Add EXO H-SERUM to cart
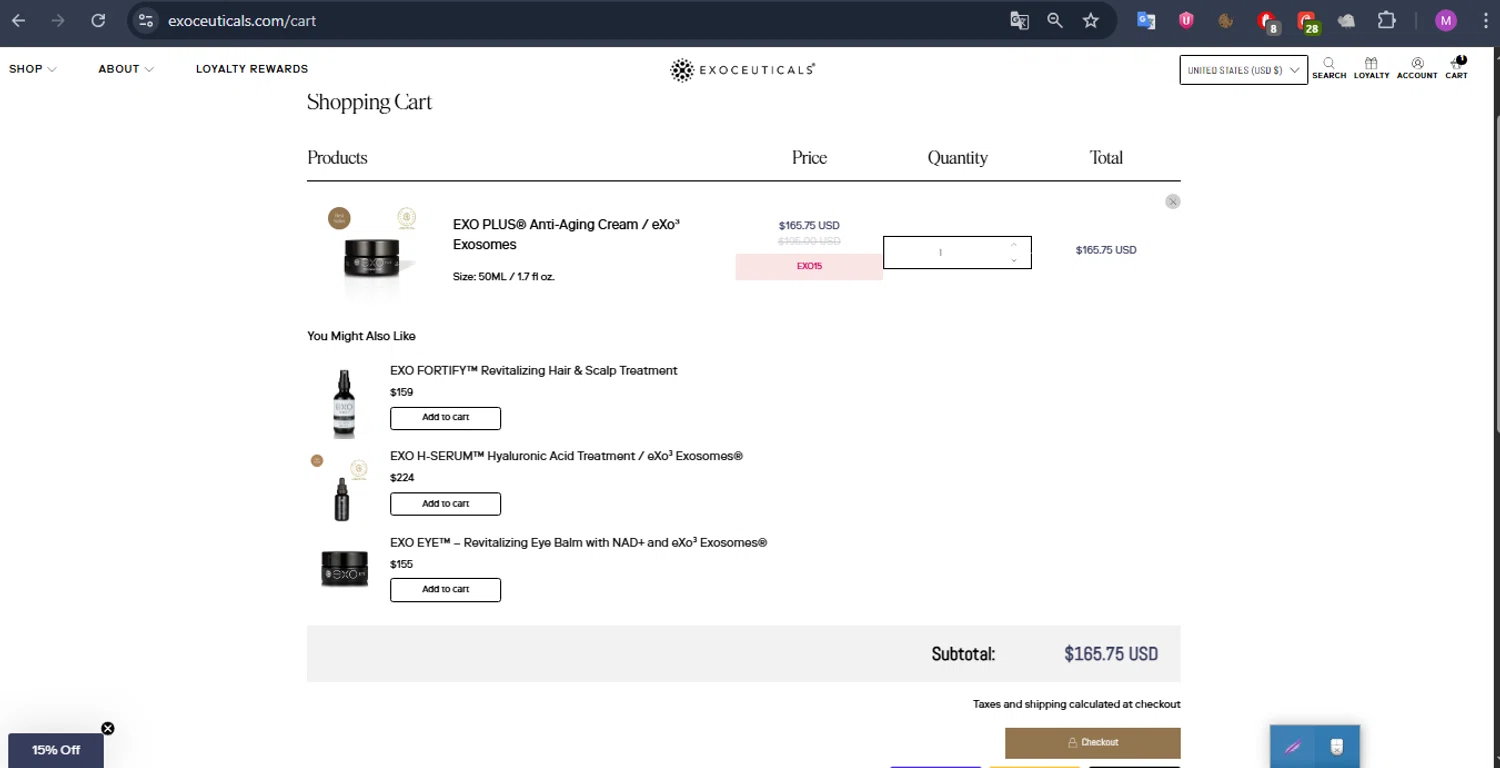This screenshot has height=768, width=1500. [x=445, y=504]
